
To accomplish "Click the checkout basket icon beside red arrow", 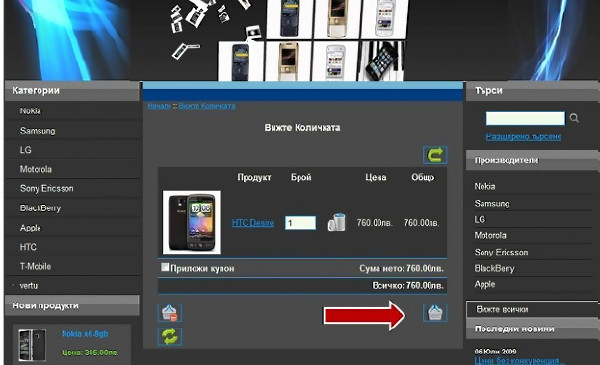I will tap(435, 313).
